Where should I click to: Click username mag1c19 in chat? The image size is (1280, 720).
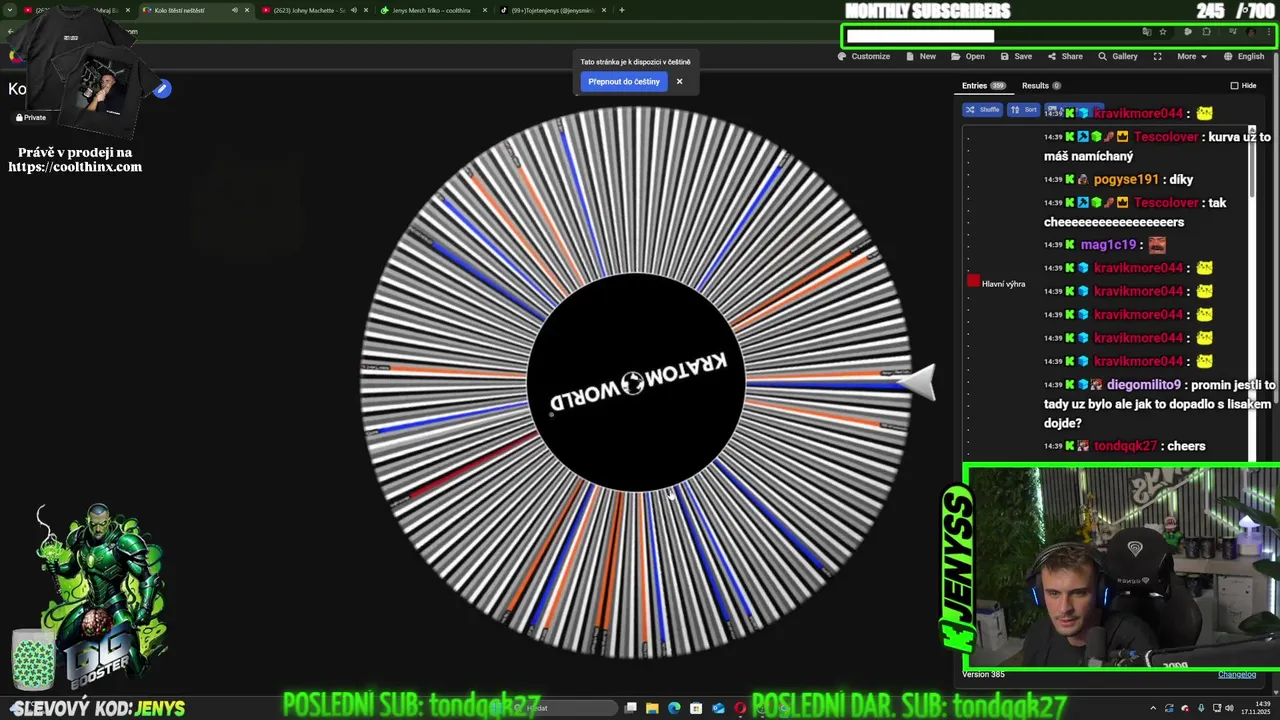tap(1108, 245)
